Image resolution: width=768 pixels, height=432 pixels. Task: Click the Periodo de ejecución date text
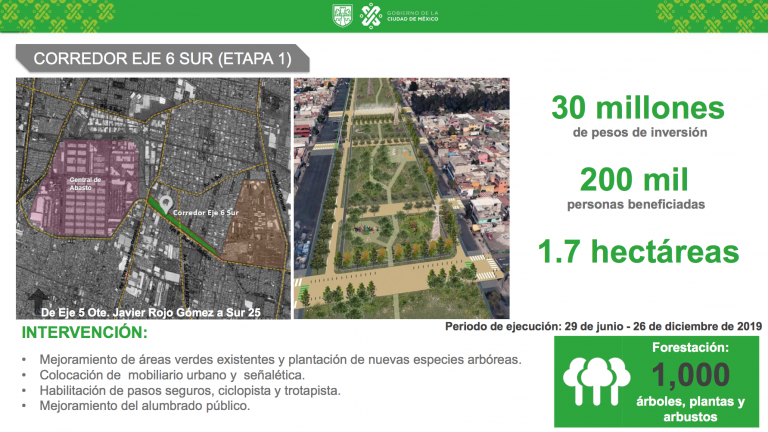click(603, 326)
